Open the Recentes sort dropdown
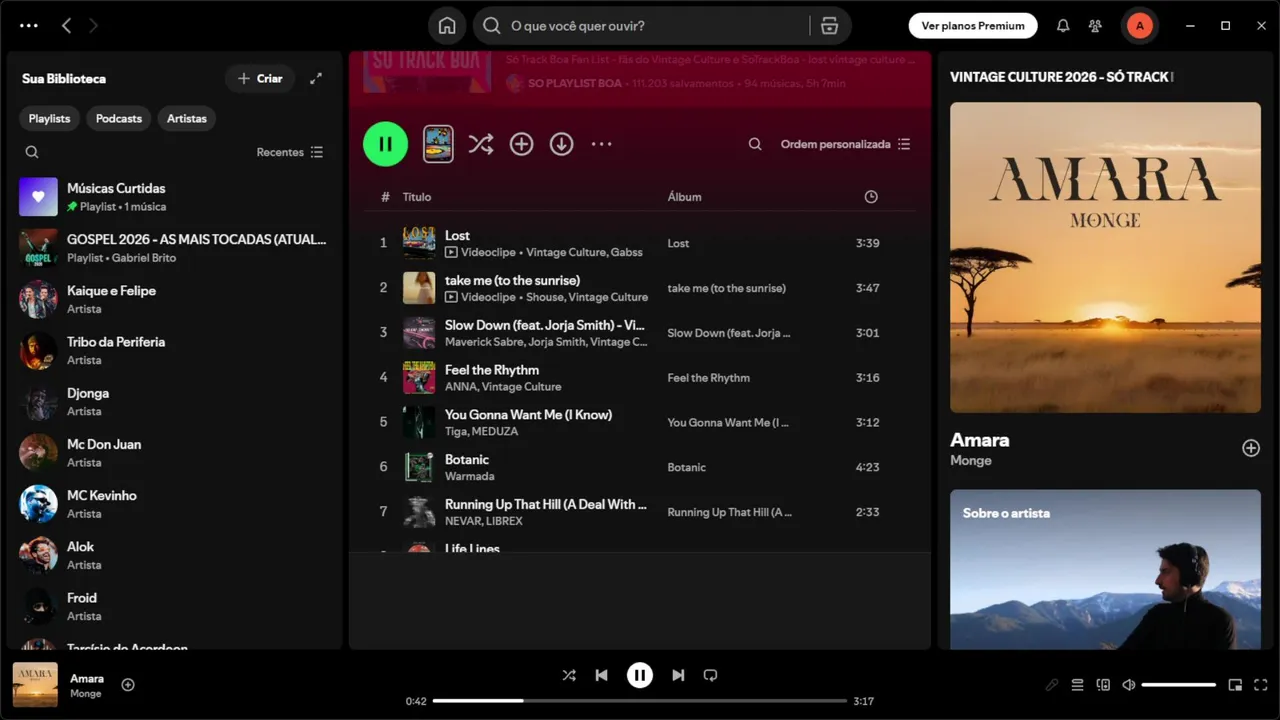This screenshot has width=1280, height=720. pos(290,152)
